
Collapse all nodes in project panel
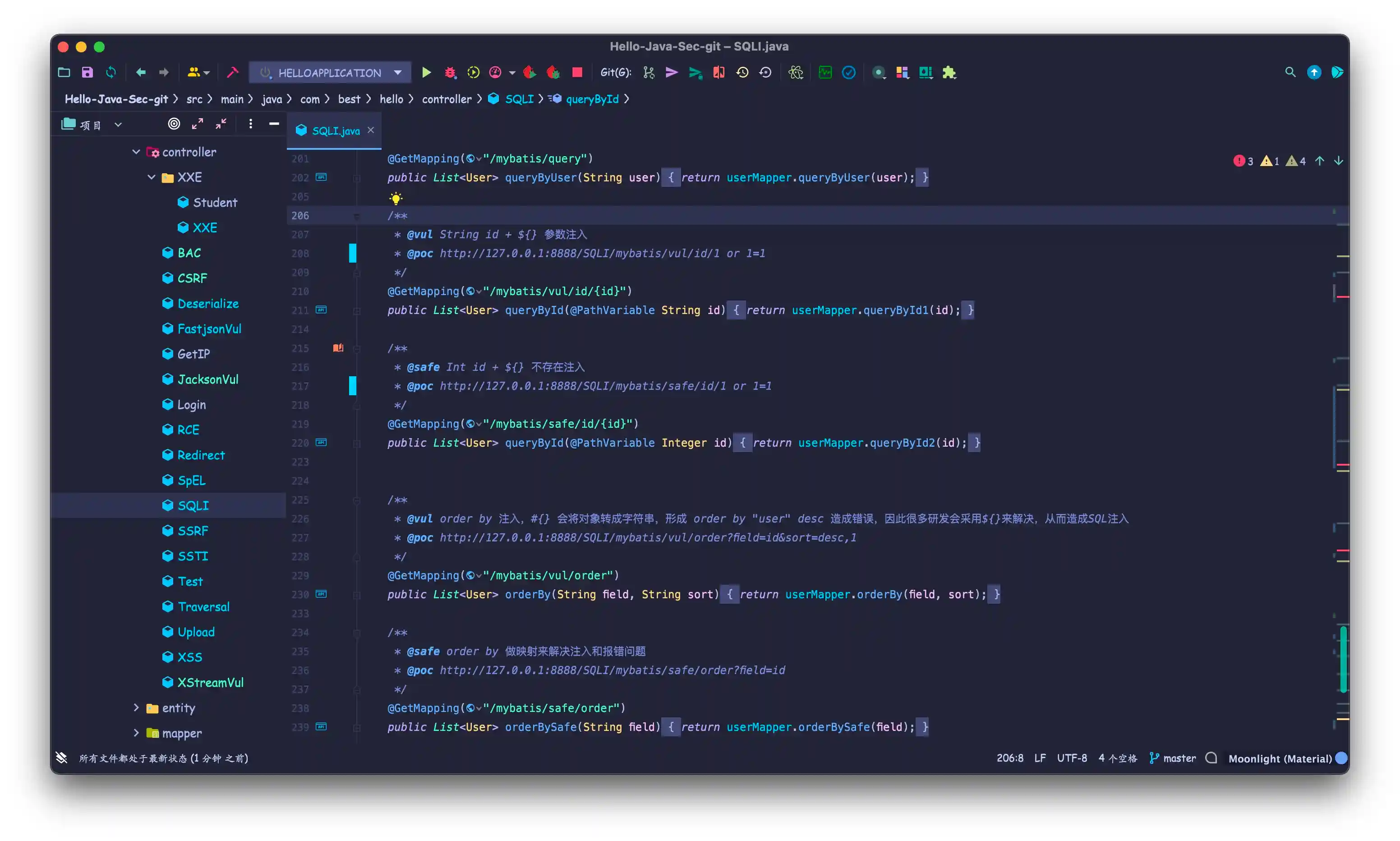[x=221, y=124]
